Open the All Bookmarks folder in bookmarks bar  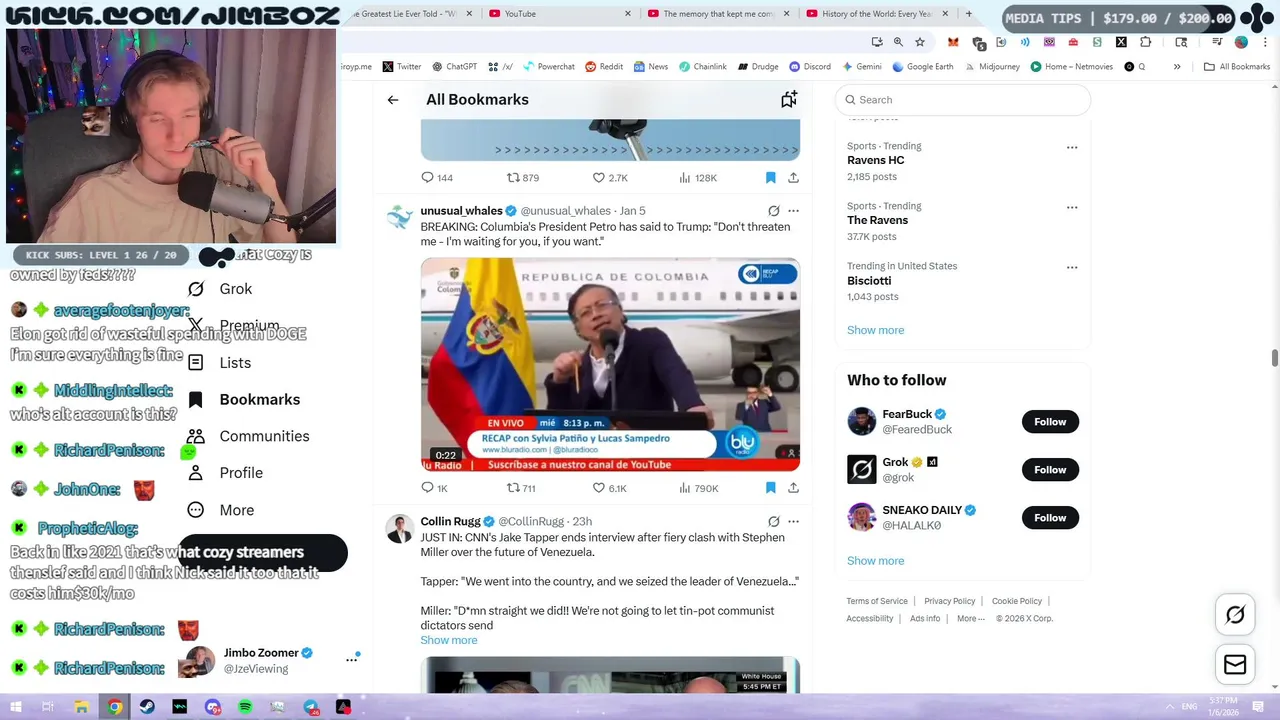click(x=1237, y=67)
